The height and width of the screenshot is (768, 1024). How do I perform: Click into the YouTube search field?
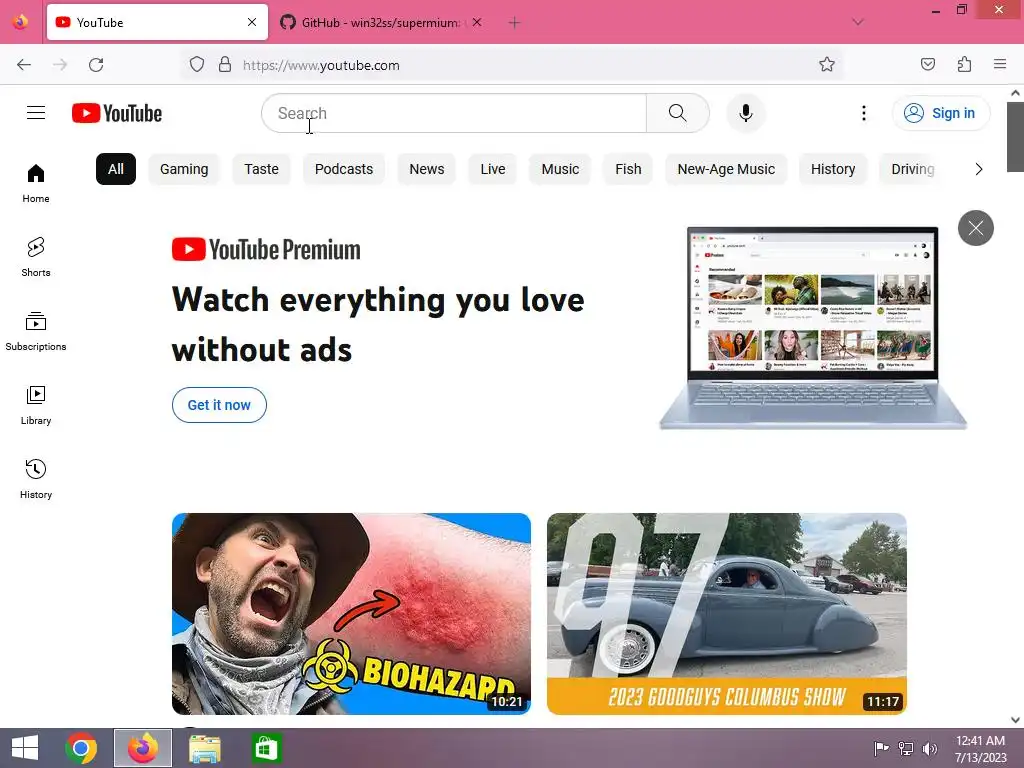pyautogui.click(x=454, y=113)
